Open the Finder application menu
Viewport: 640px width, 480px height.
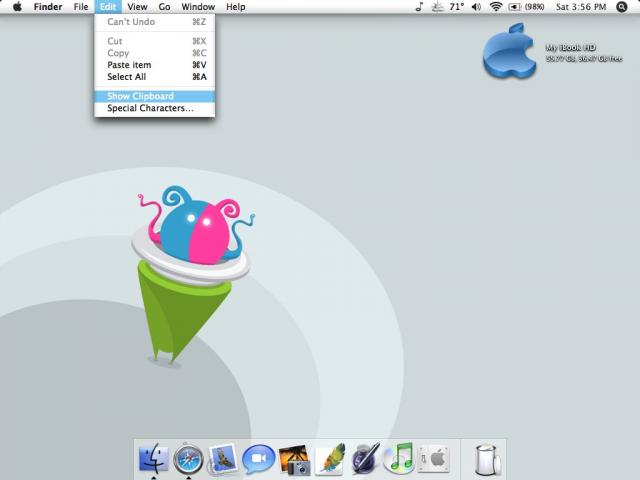(48, 7)
